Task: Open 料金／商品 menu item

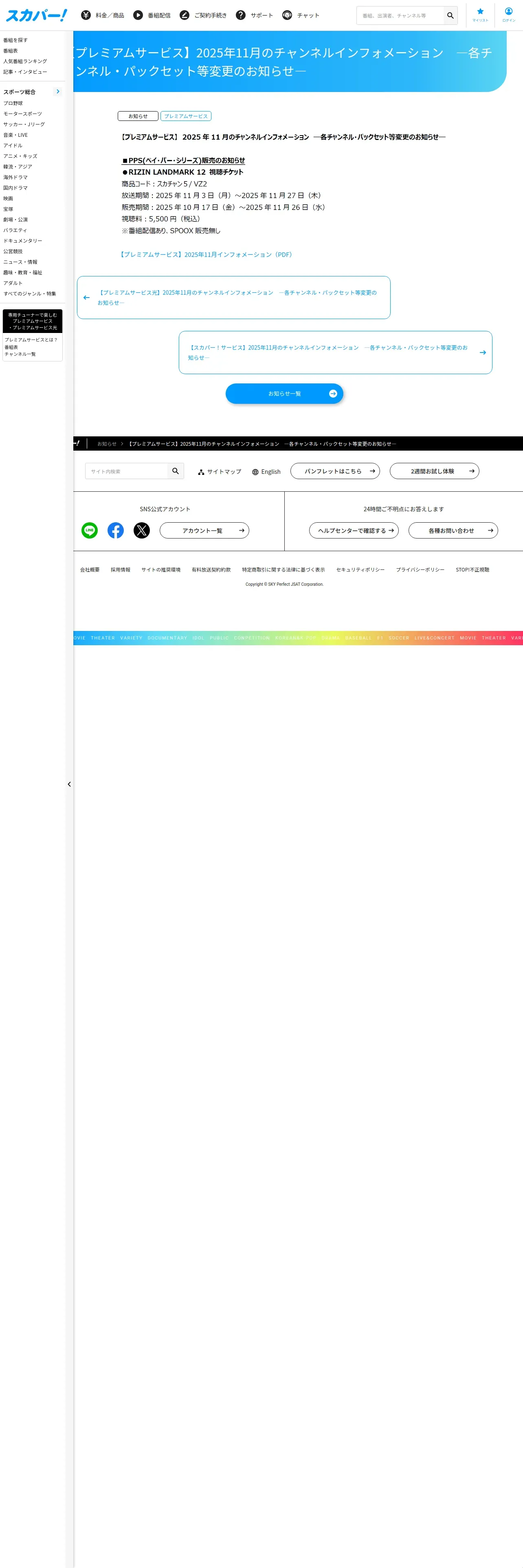Action: pos(110,15)
